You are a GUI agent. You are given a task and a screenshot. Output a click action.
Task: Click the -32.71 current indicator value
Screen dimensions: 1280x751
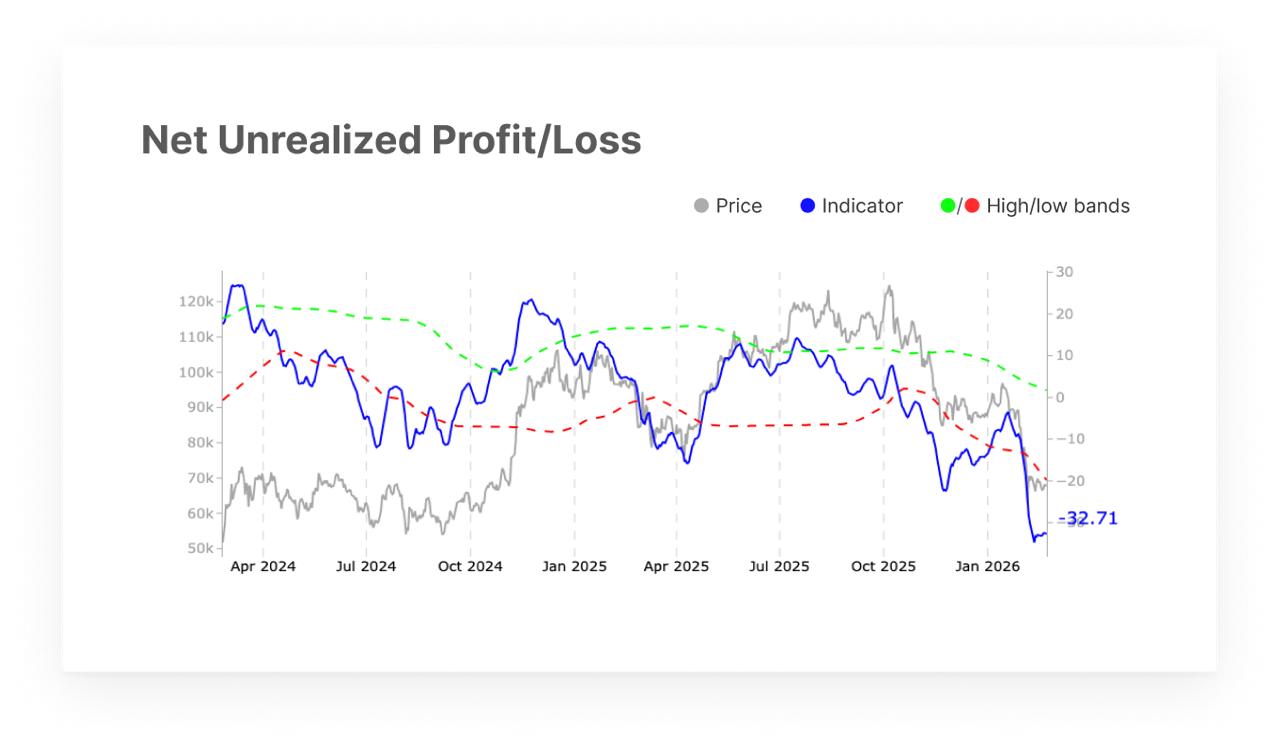pyautogui.click(x=1088, y=518)
